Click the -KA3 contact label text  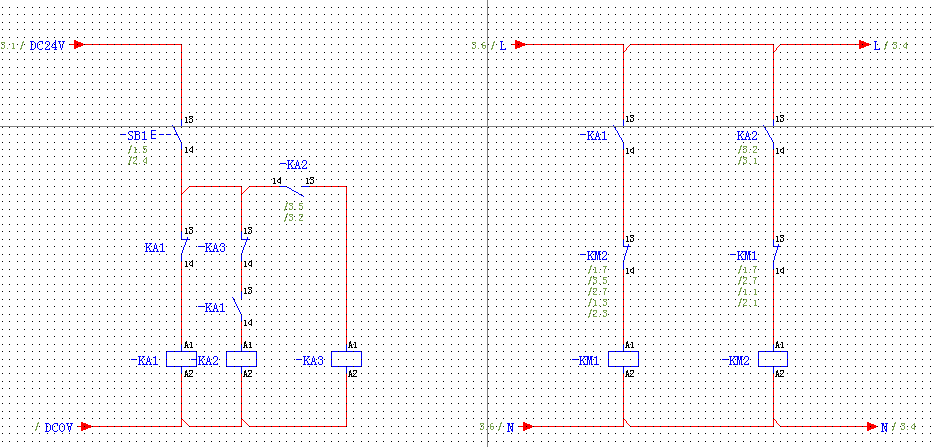(x=211, y=247)
